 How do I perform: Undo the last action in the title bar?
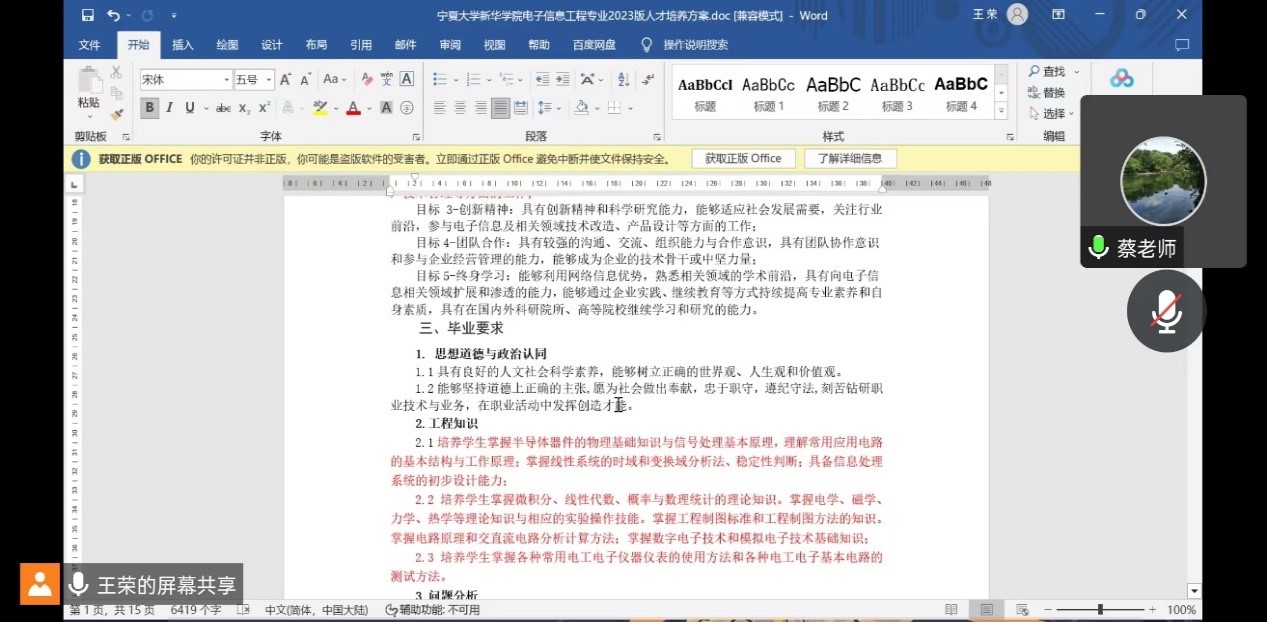click(113, 15)
